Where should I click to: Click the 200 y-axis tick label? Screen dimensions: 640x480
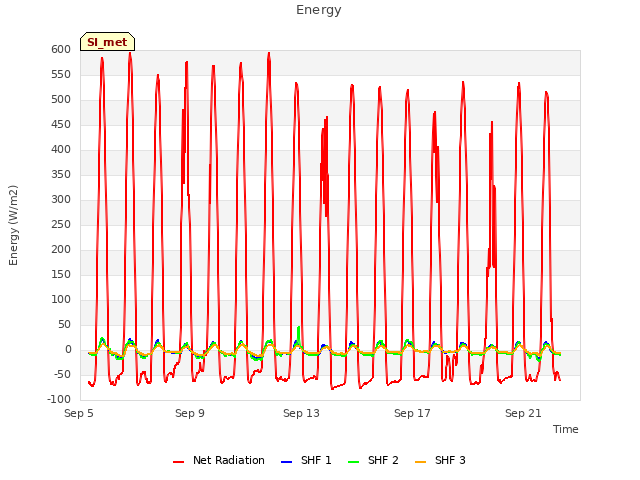pyautogui.click(x=61, y=250)
